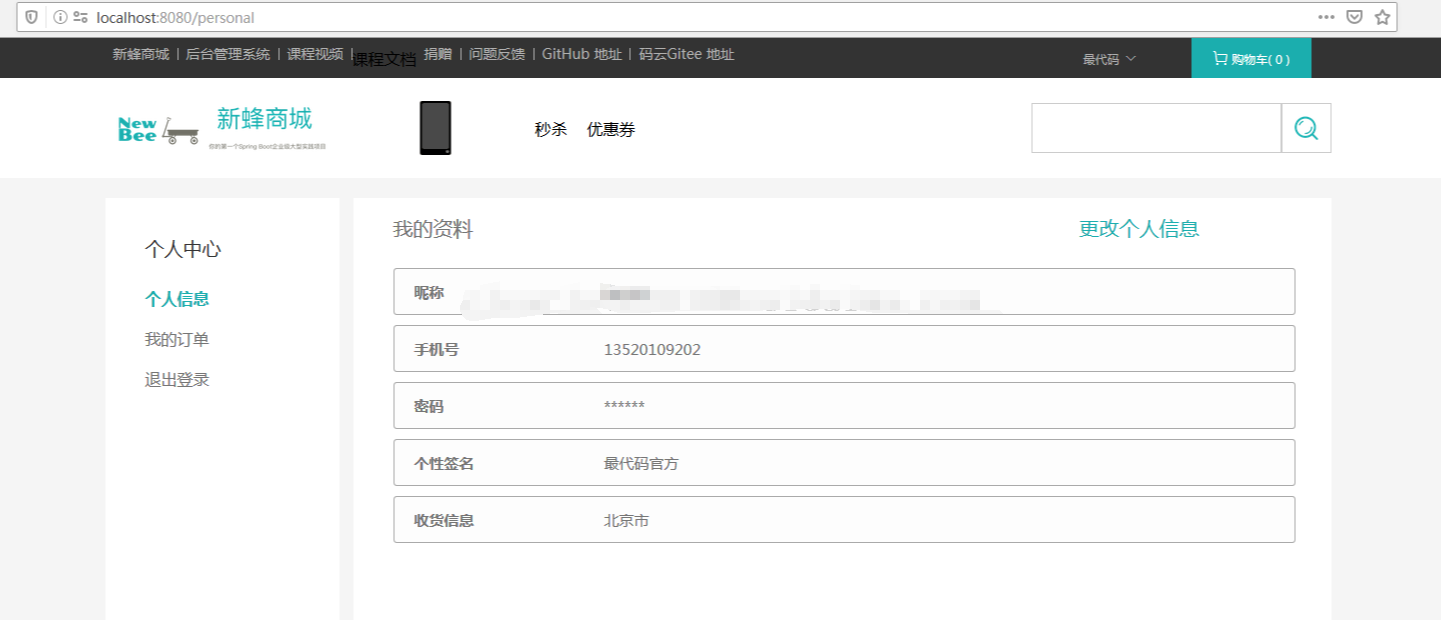The height and width of the screenshot is (620, 1441).
Task: Click the 个性签名 value 最代码官方
Action: pyautogui.click(x=641, y=464)
